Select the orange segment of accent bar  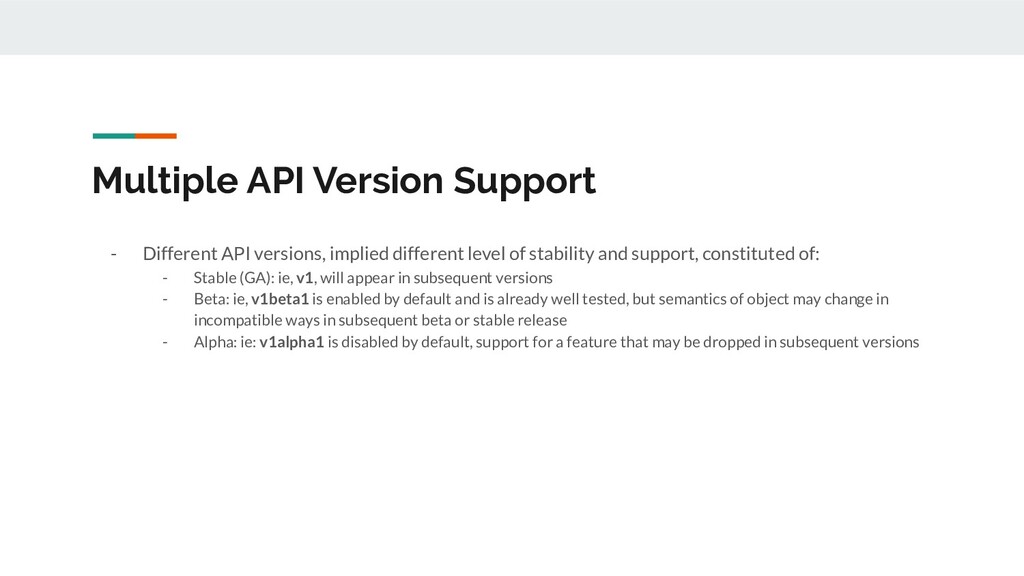click(156, 136)
